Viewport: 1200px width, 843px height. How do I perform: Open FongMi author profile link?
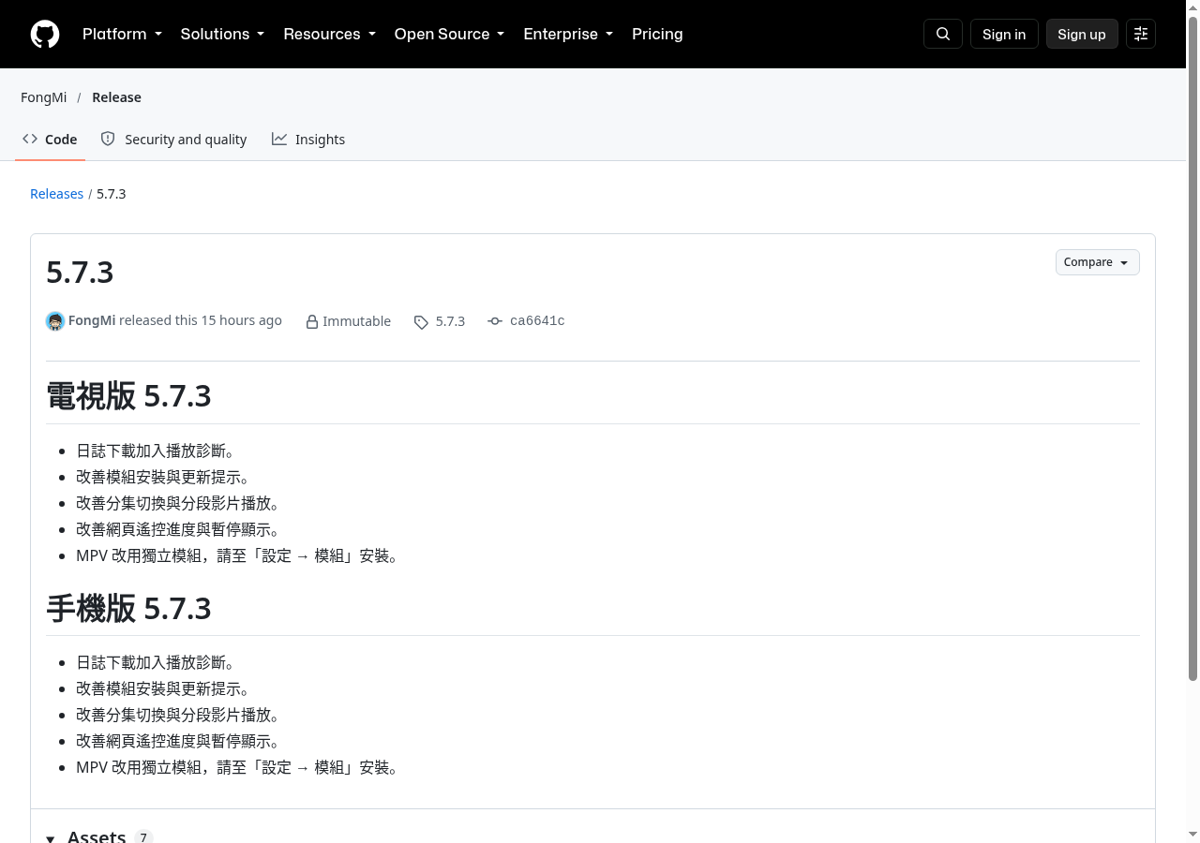point(92,321)
